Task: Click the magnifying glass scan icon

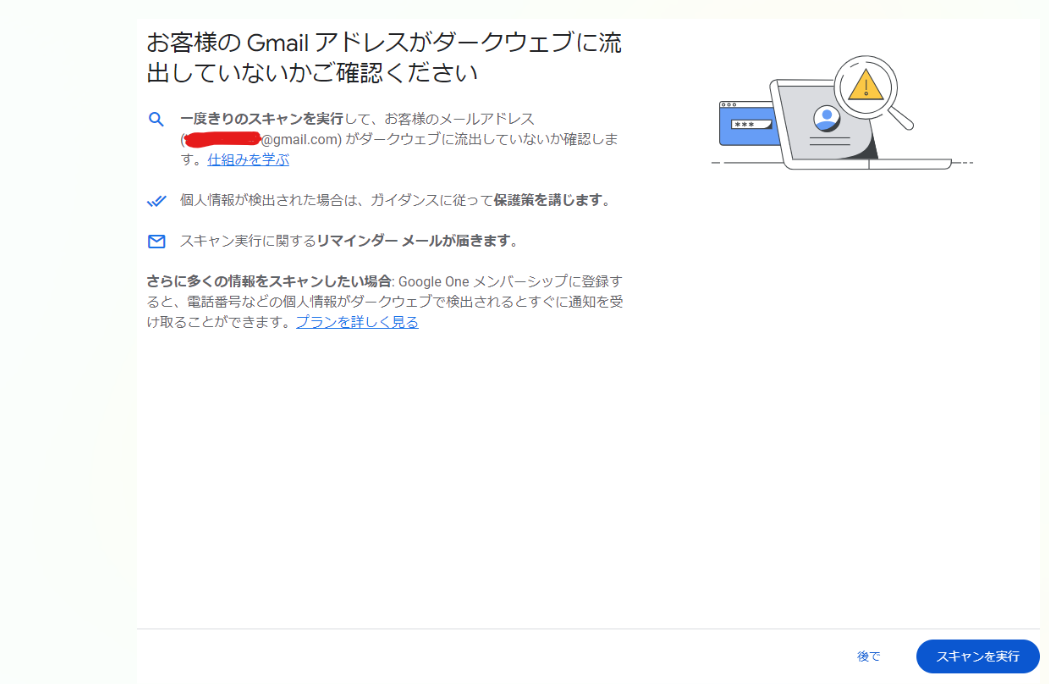Action: tap(156, 119)
